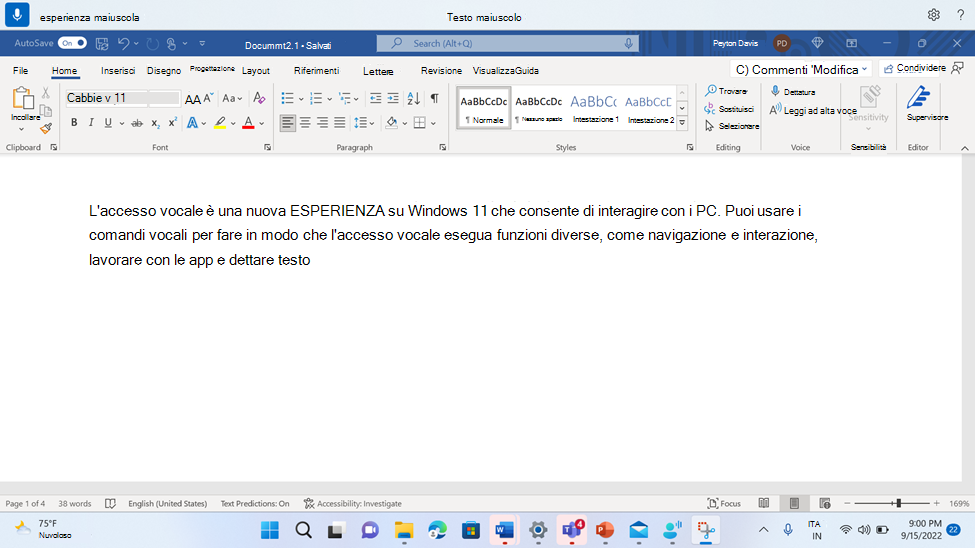Viewport: 975px width, 548px height.
Task: Justify text alignment
Action: pos(340,123)
